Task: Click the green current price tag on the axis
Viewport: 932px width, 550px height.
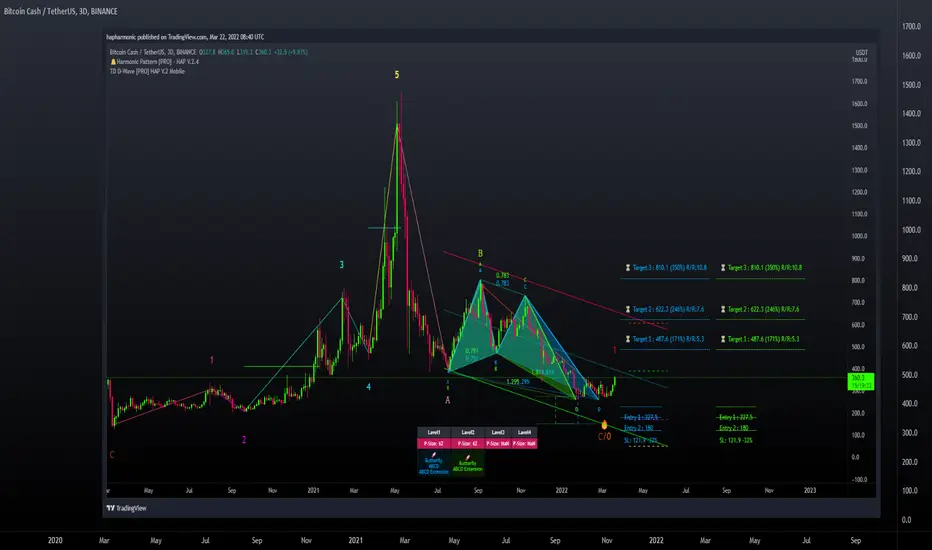Action: 861,382
